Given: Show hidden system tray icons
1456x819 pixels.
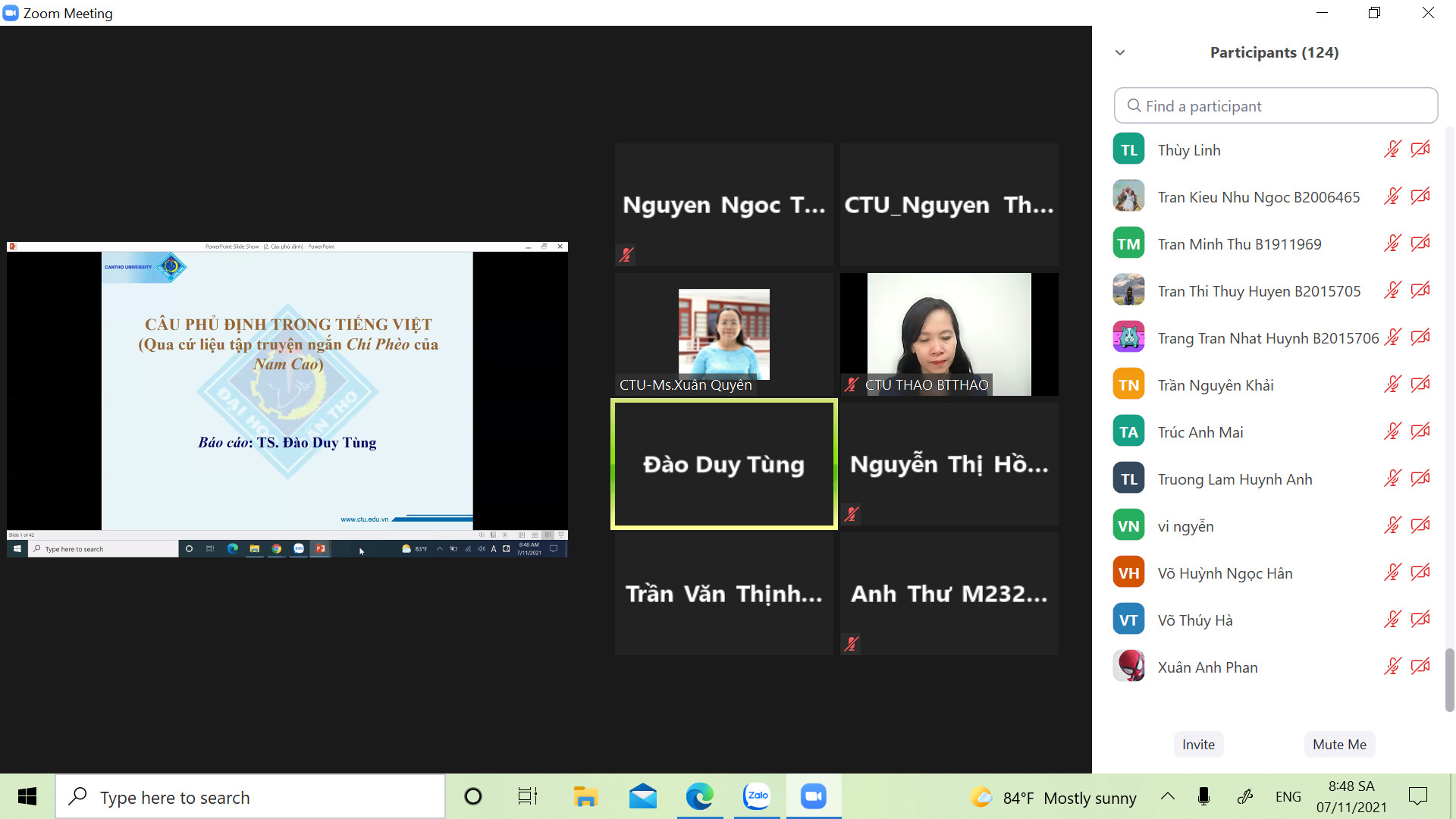Looking at the screenshot, I should click(1168, 796).
